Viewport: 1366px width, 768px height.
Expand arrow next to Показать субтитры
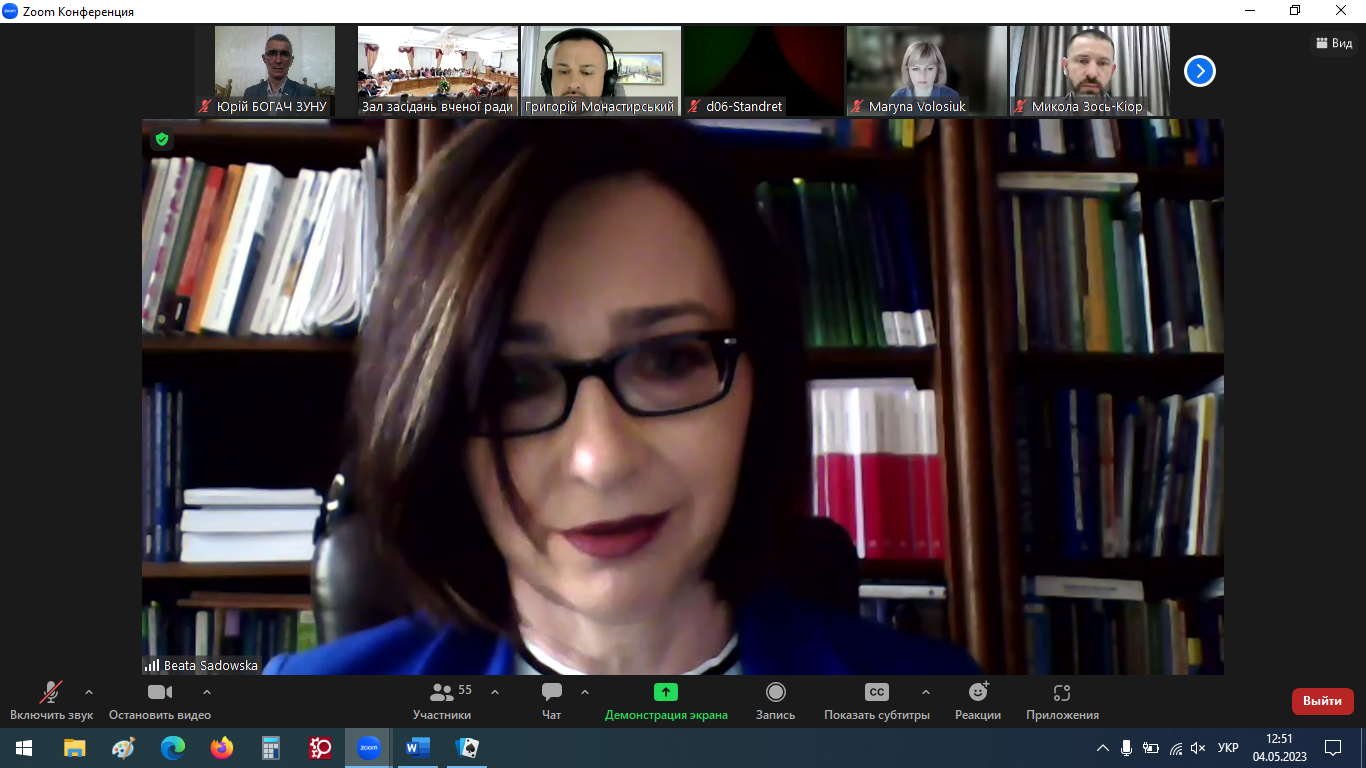click(925, 692)
